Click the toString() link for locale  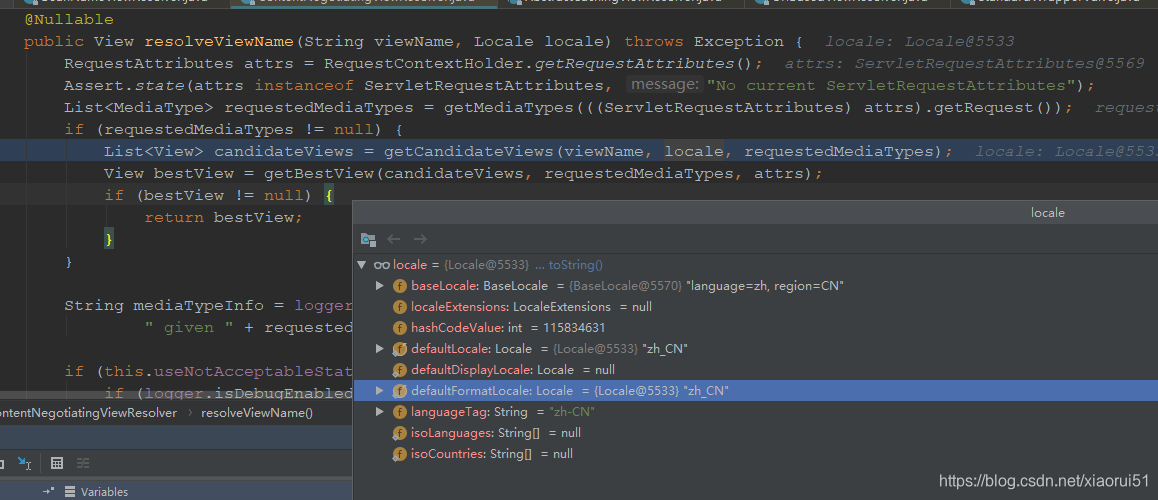point(576,265)
